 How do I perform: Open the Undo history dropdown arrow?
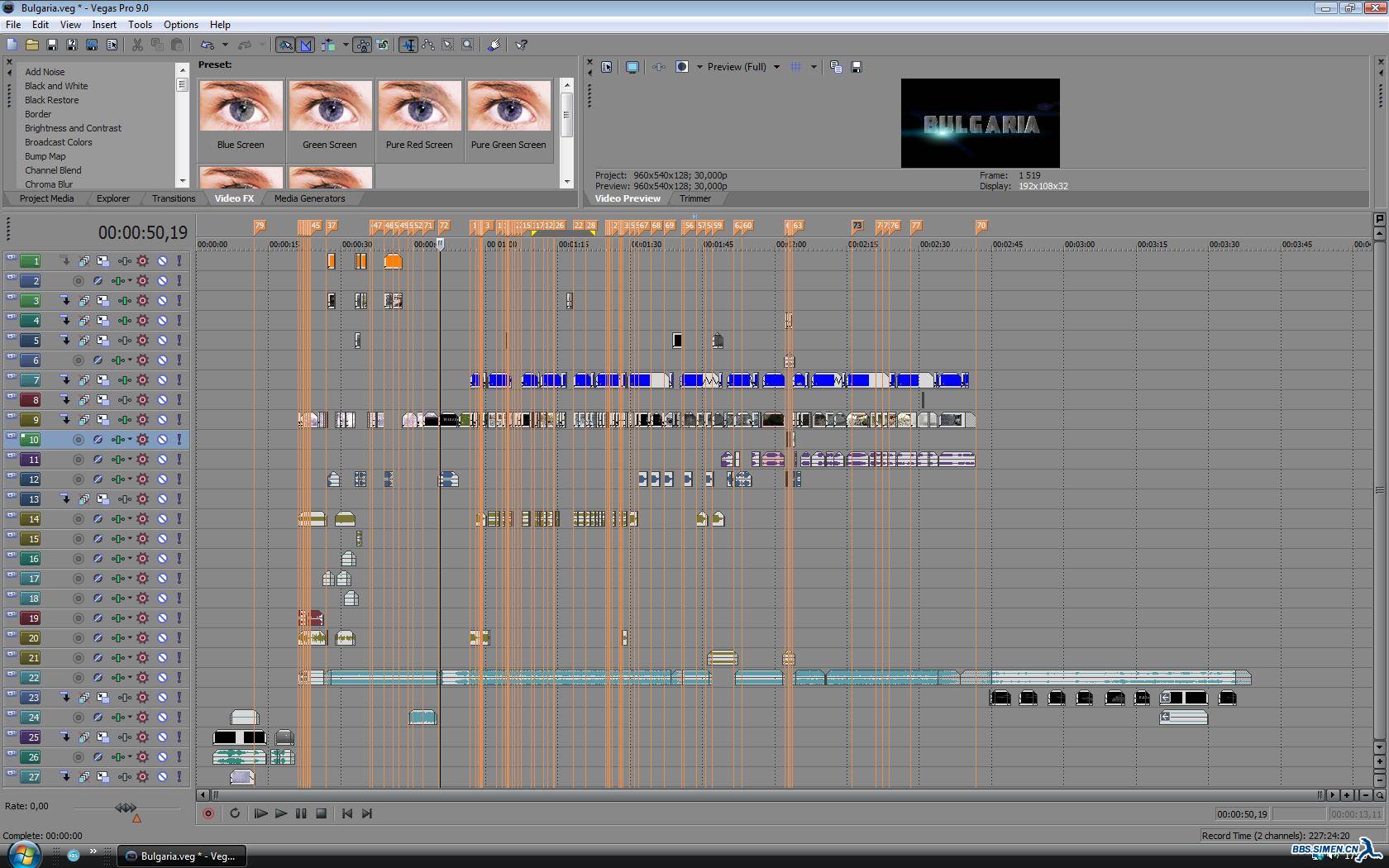pos(225,45)
